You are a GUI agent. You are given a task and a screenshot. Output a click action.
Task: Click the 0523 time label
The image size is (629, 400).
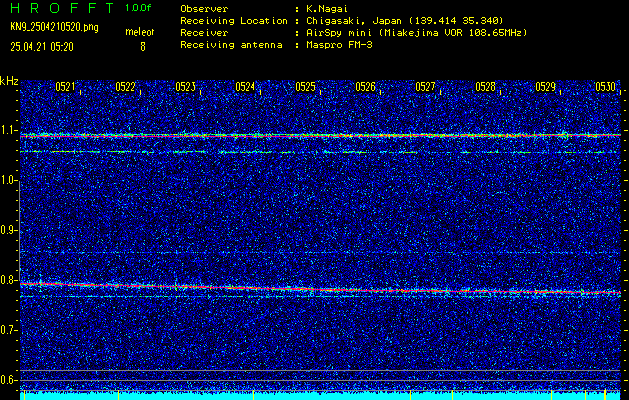coord(185,87)
